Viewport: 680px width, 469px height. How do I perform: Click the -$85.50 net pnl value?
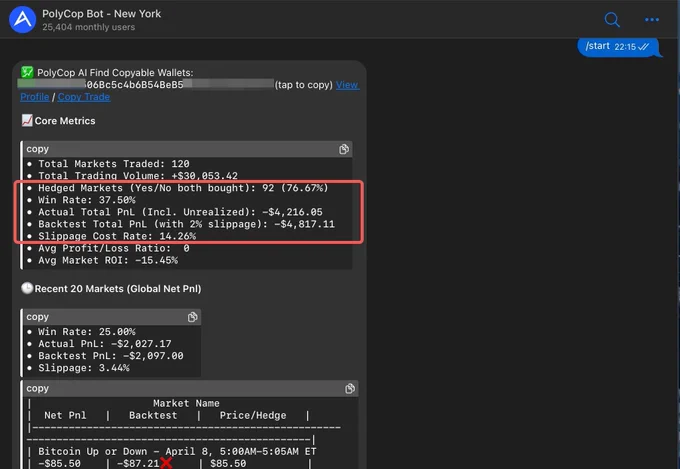59,463
